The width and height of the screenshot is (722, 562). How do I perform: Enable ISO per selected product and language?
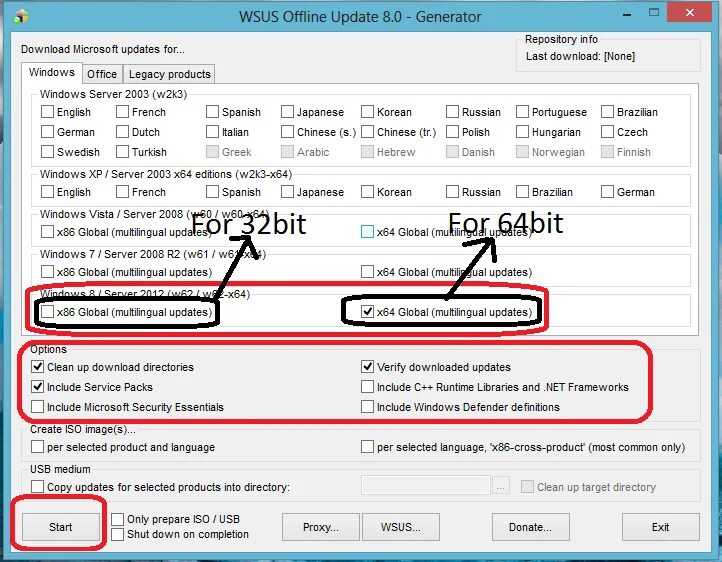tap(38, 447)
